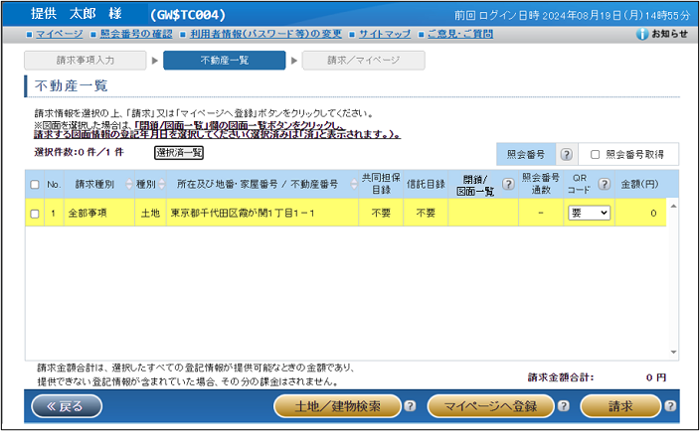
Task: Select 不動産一覧 step tab
Action: pos(224,60)
